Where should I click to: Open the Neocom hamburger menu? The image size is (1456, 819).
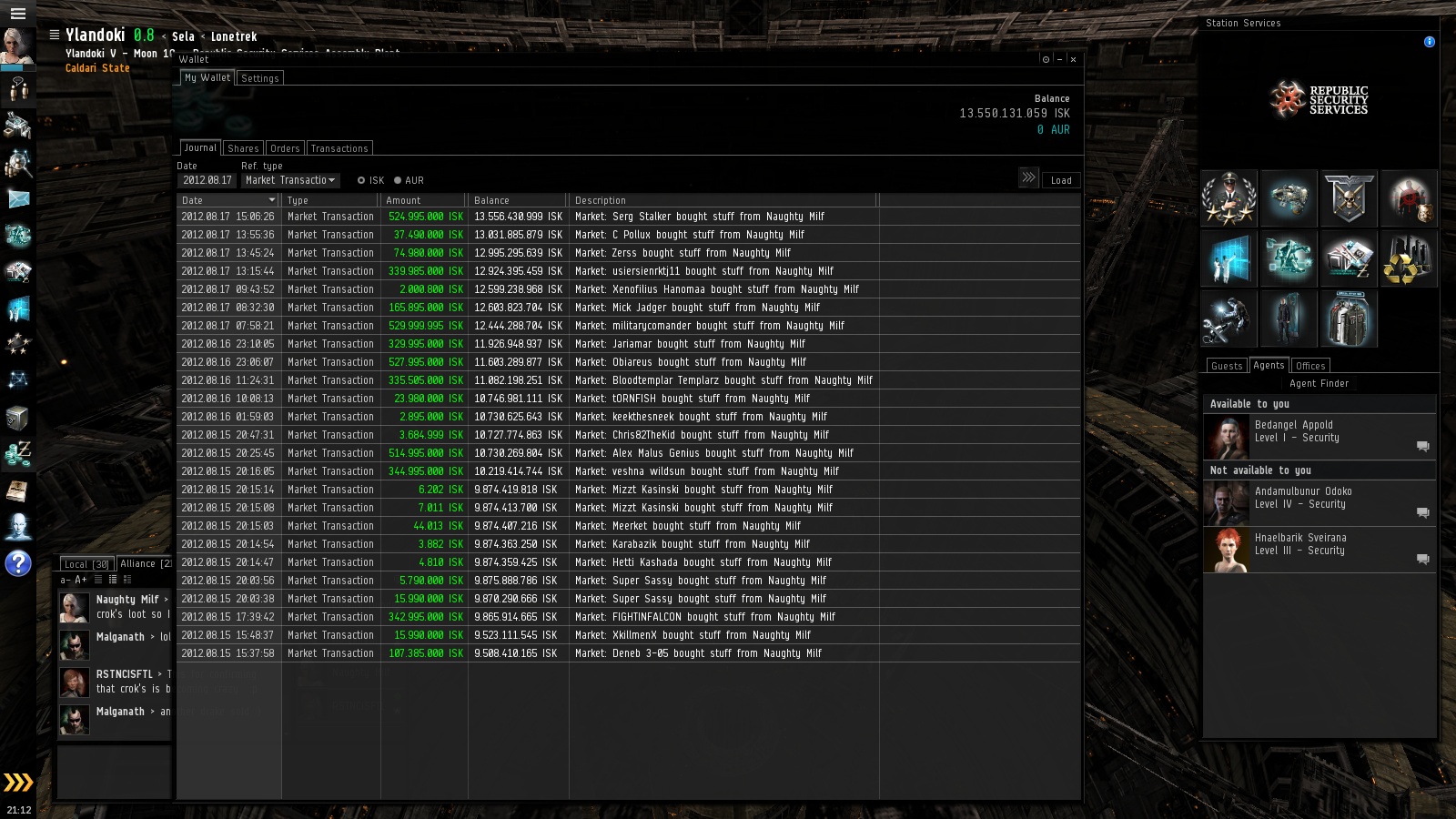tap(17, 14)
